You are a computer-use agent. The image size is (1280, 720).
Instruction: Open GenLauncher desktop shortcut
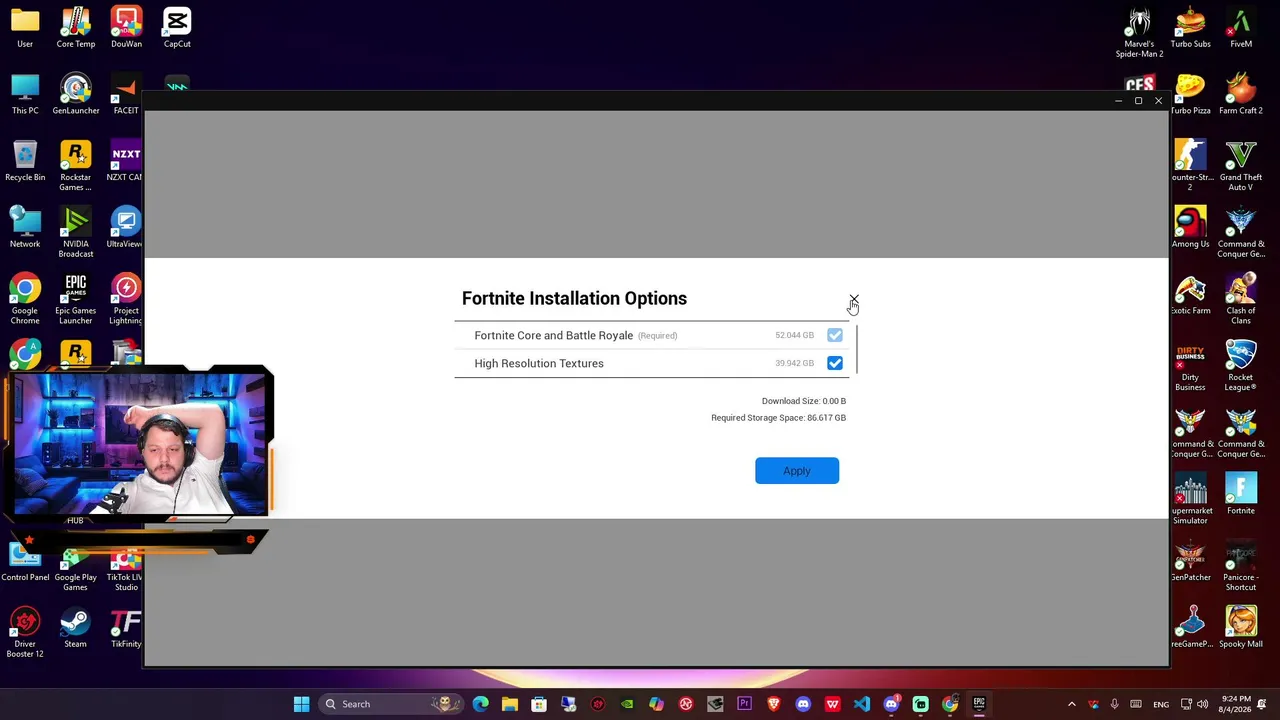[x=76, y=95]
